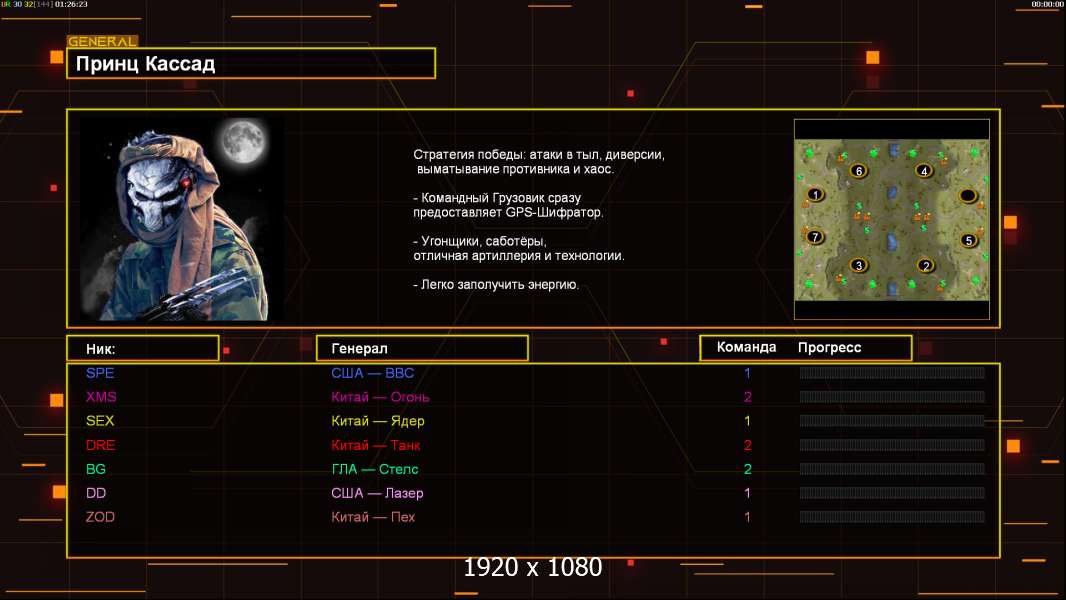Click the Ник: column header

pos(143,349)
